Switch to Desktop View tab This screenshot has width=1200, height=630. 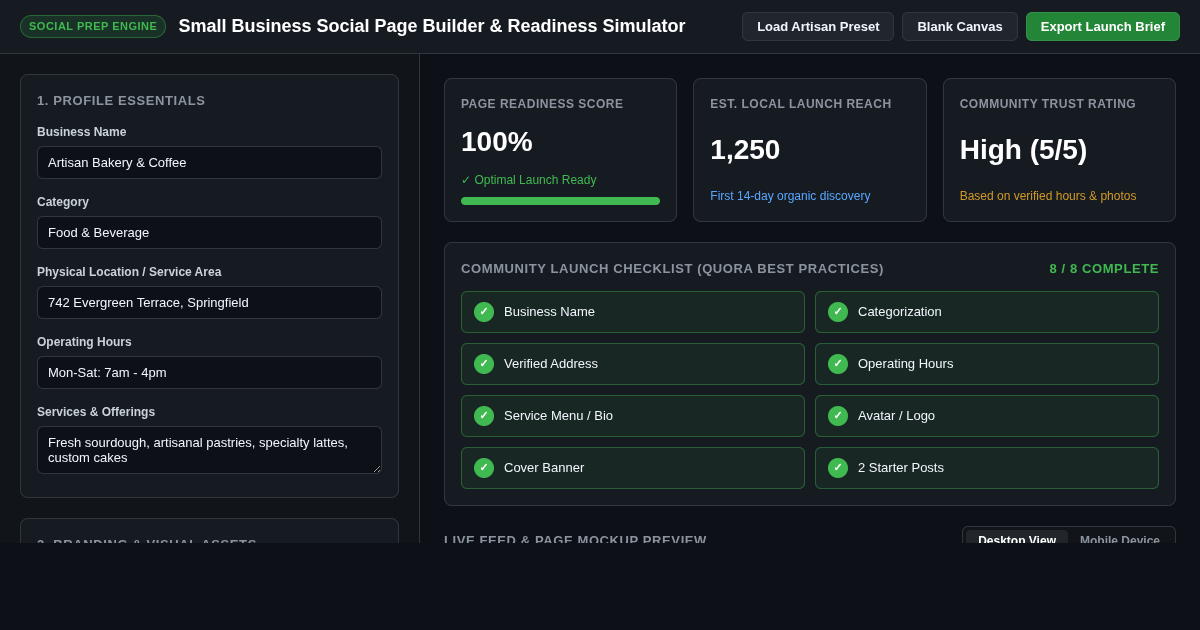pos(1017,537)
